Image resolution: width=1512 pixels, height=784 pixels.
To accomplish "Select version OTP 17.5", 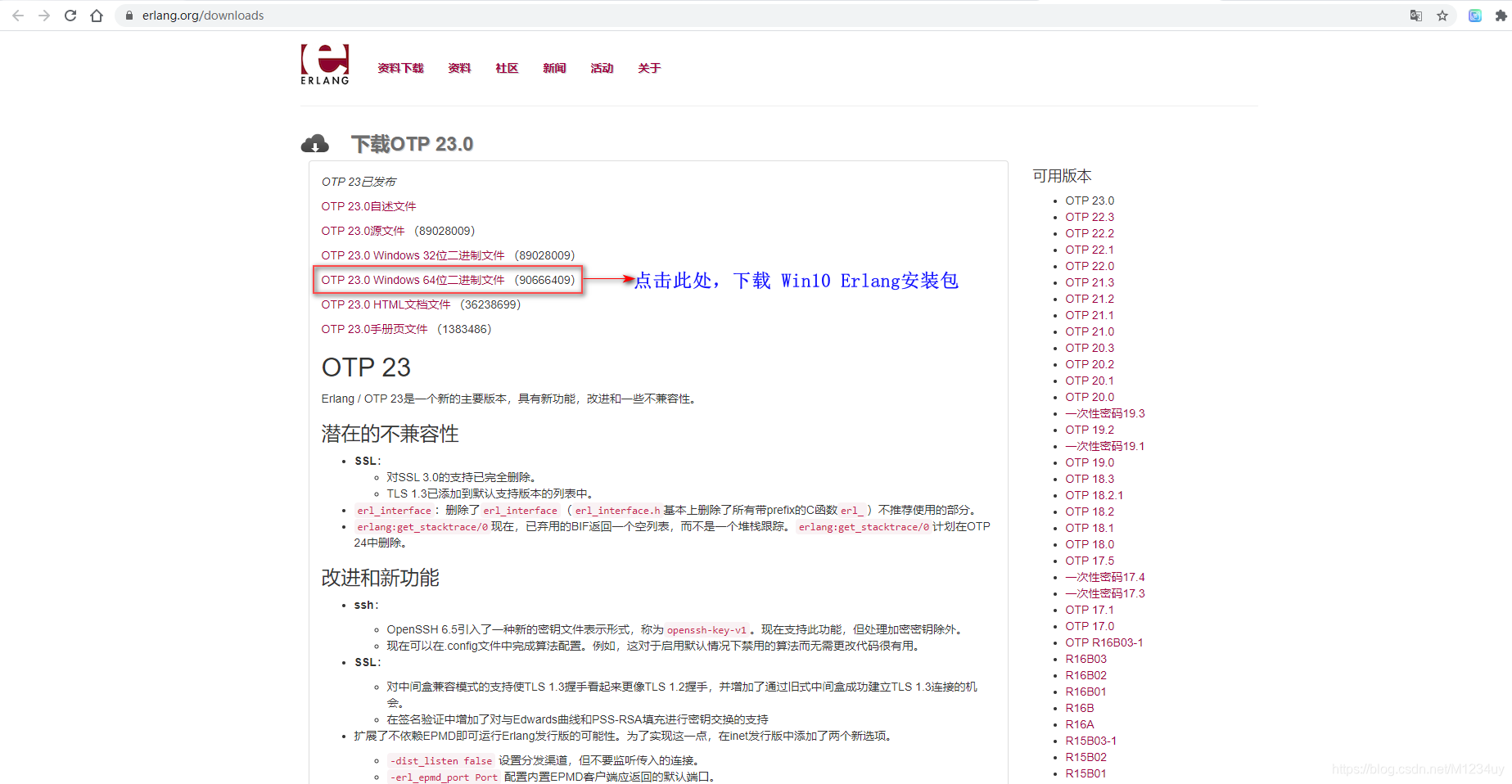I will [x=1090, y=561].
